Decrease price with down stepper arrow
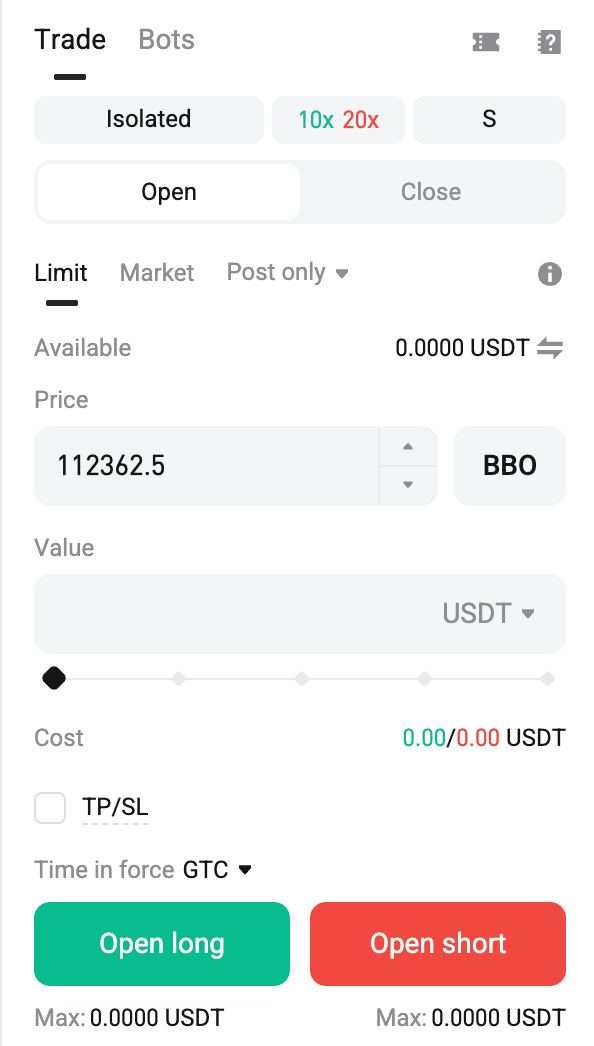594x1046 pixels. pyautogui.click(x=408, y=485)
